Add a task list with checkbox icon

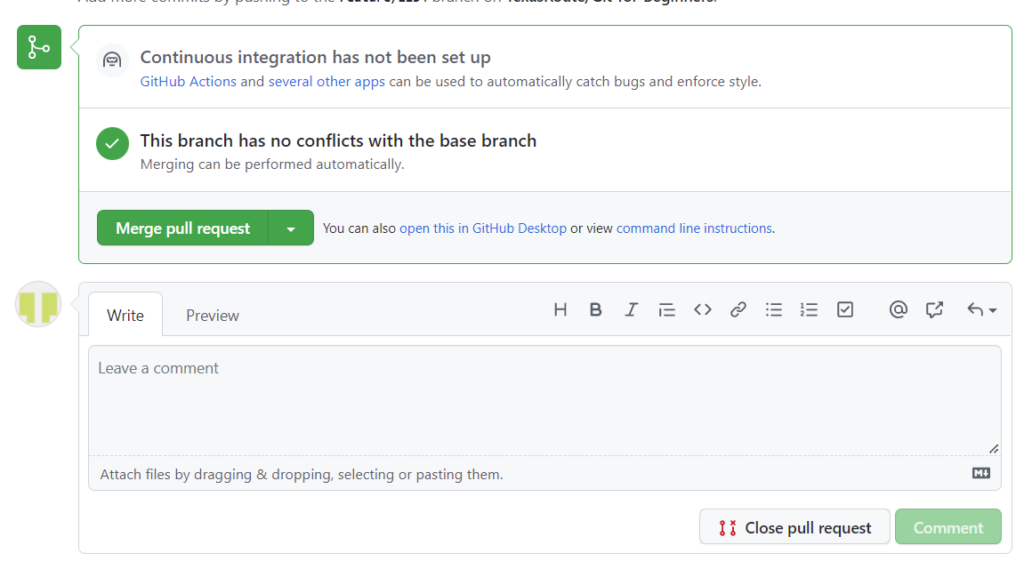[845, 310]
